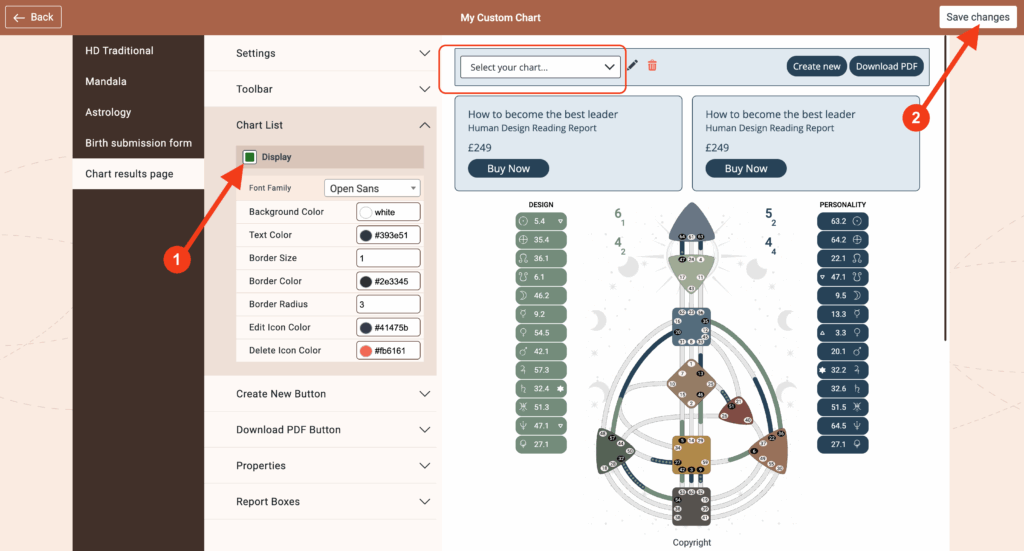The image size is (1024, 551).
Task: Click the Border Radius input field
Action: (x=388, y=304)
